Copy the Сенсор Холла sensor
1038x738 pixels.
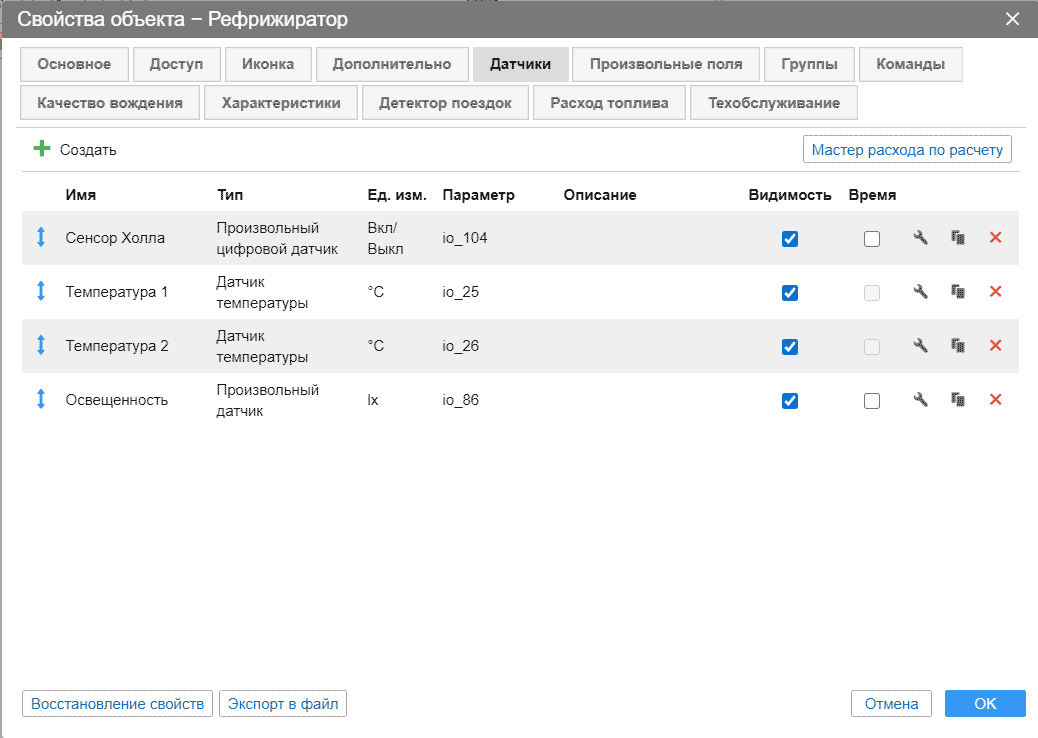[x=958, y=238]
